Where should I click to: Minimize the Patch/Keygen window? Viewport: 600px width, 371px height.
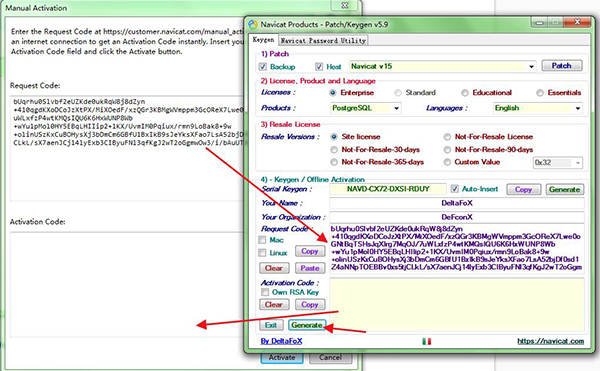(x=540, y=23)
